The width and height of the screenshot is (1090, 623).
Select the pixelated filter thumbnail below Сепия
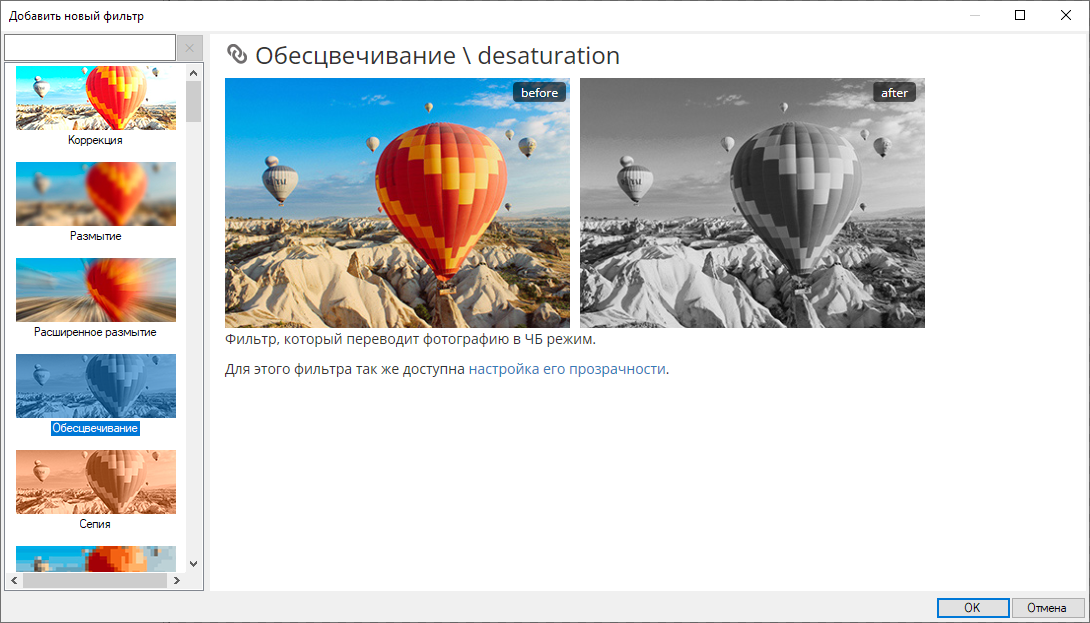[x=96, y=558]
